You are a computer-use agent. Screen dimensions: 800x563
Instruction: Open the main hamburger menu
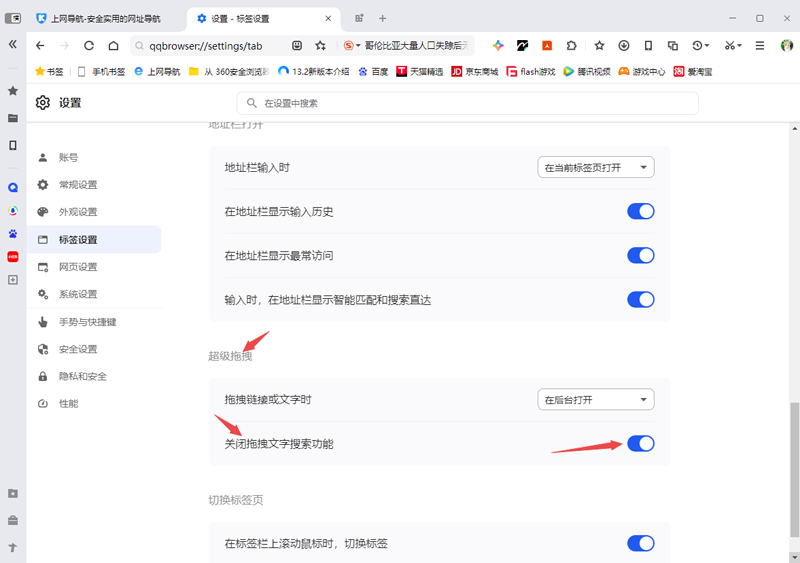click(x=760, y=46)
